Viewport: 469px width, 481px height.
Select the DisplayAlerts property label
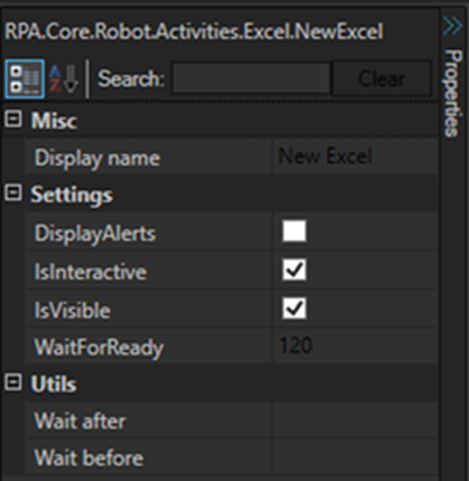point(95,233)
